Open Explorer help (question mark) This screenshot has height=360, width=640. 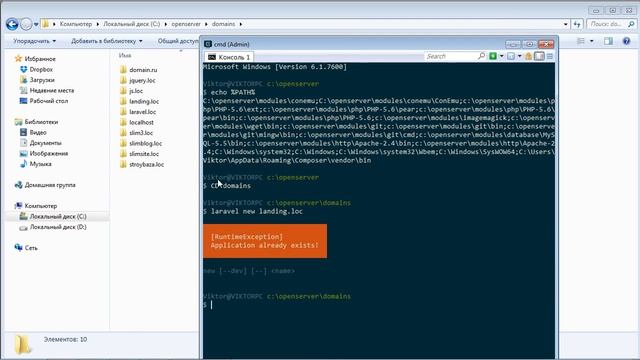click(x=627, y=41)
